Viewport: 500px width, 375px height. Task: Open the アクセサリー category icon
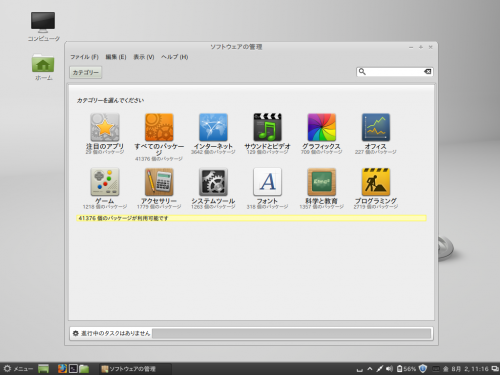coord(159,182)
